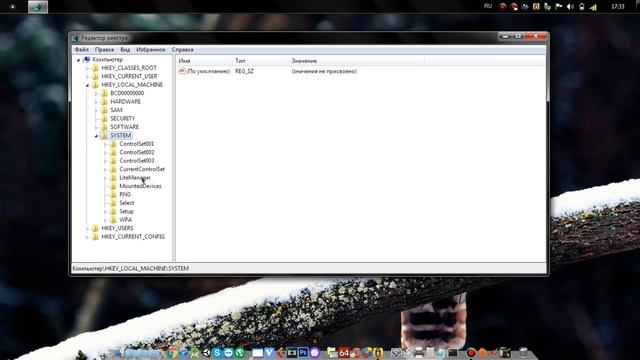Open the Action Center flag icon

[559, 7]
